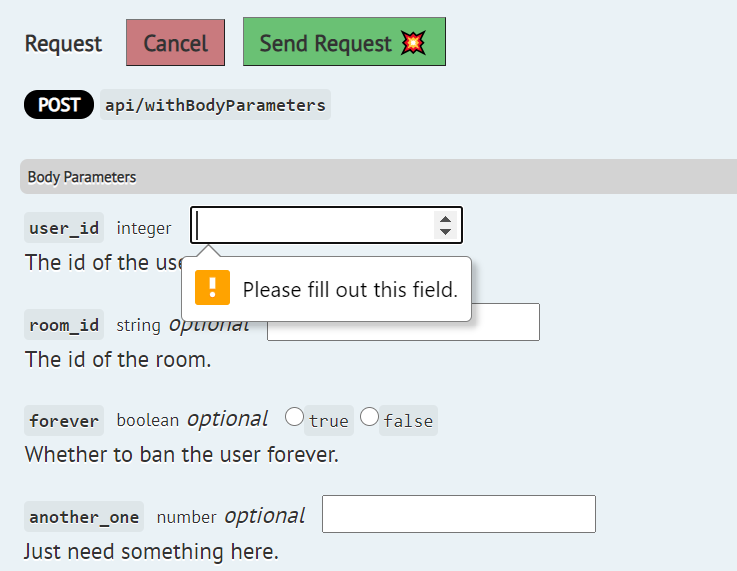
Task: Click into the room_id text field
Action: (505, 322)
